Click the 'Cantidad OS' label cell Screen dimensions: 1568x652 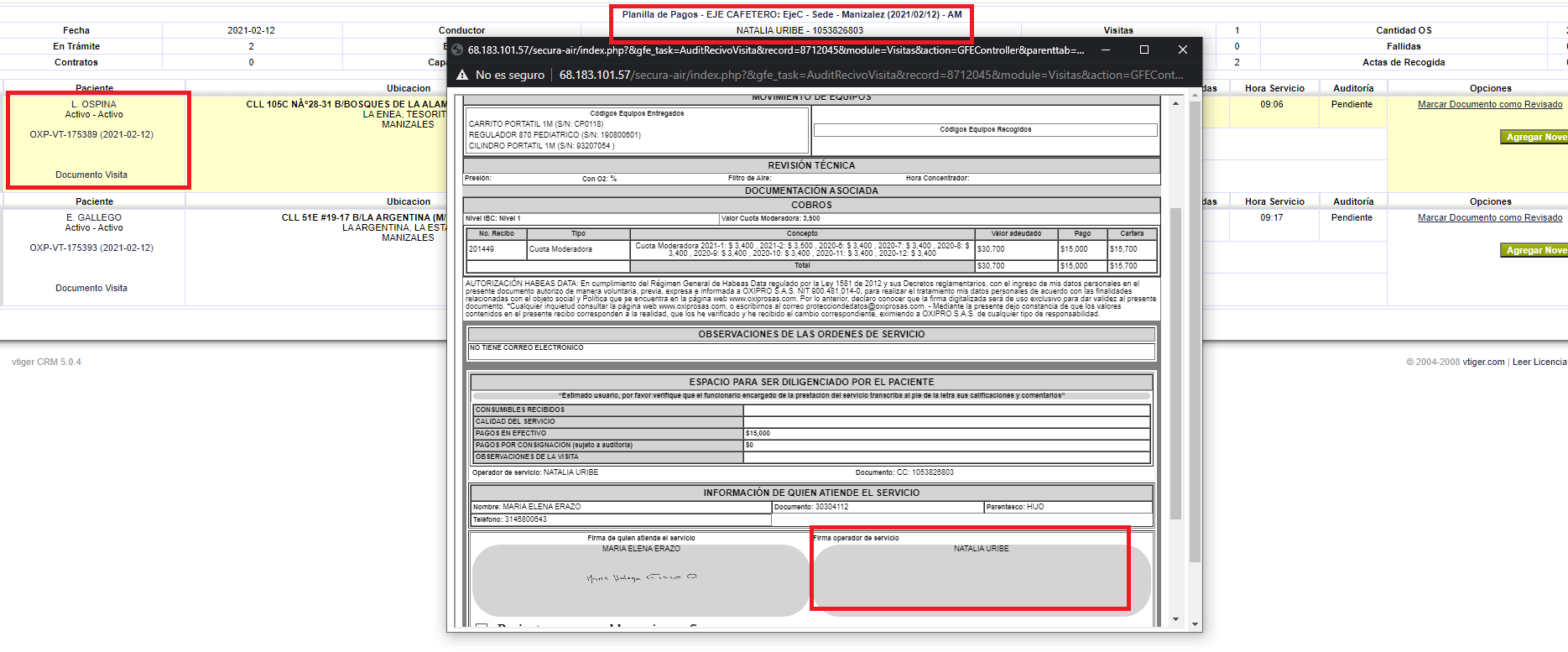click(x=1404, y=30)
